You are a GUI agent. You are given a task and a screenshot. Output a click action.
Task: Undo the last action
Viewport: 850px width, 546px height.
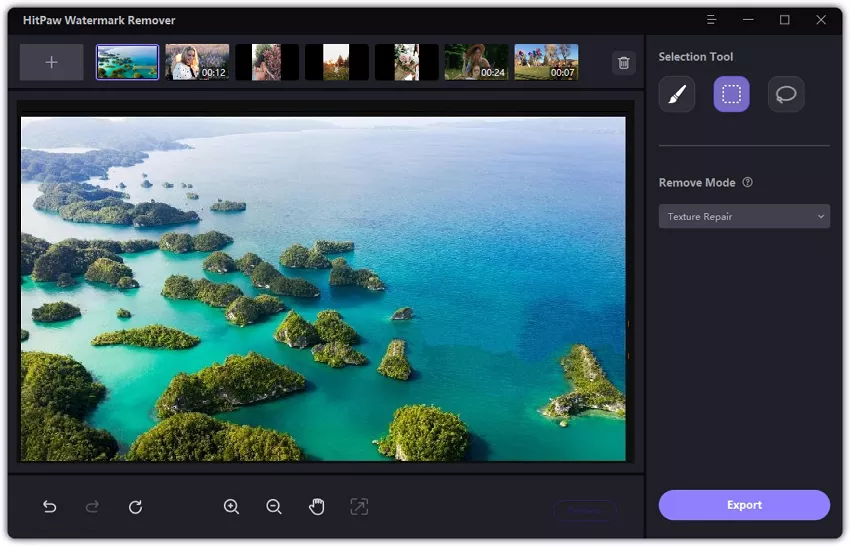tap(49, 506)
